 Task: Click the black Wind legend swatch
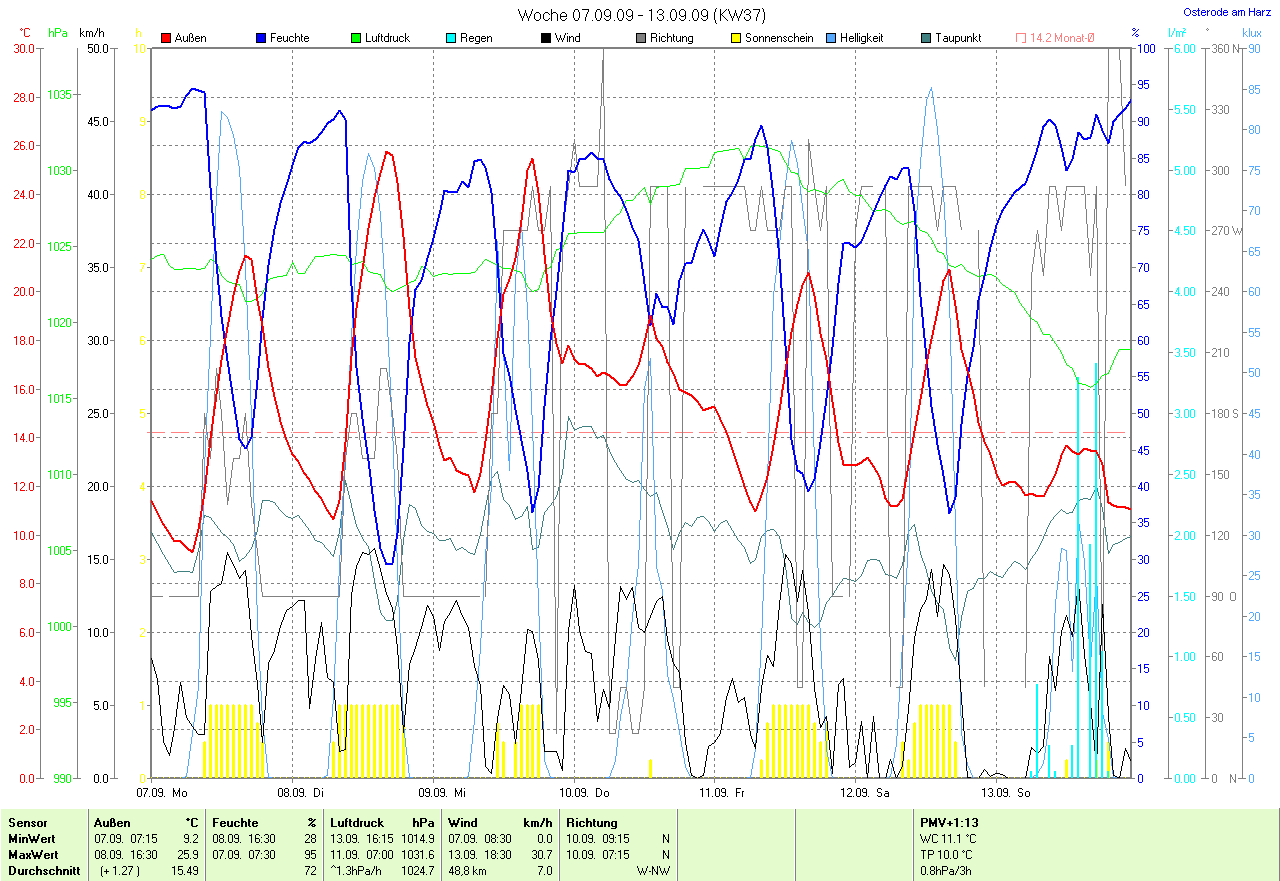point(546,38)
